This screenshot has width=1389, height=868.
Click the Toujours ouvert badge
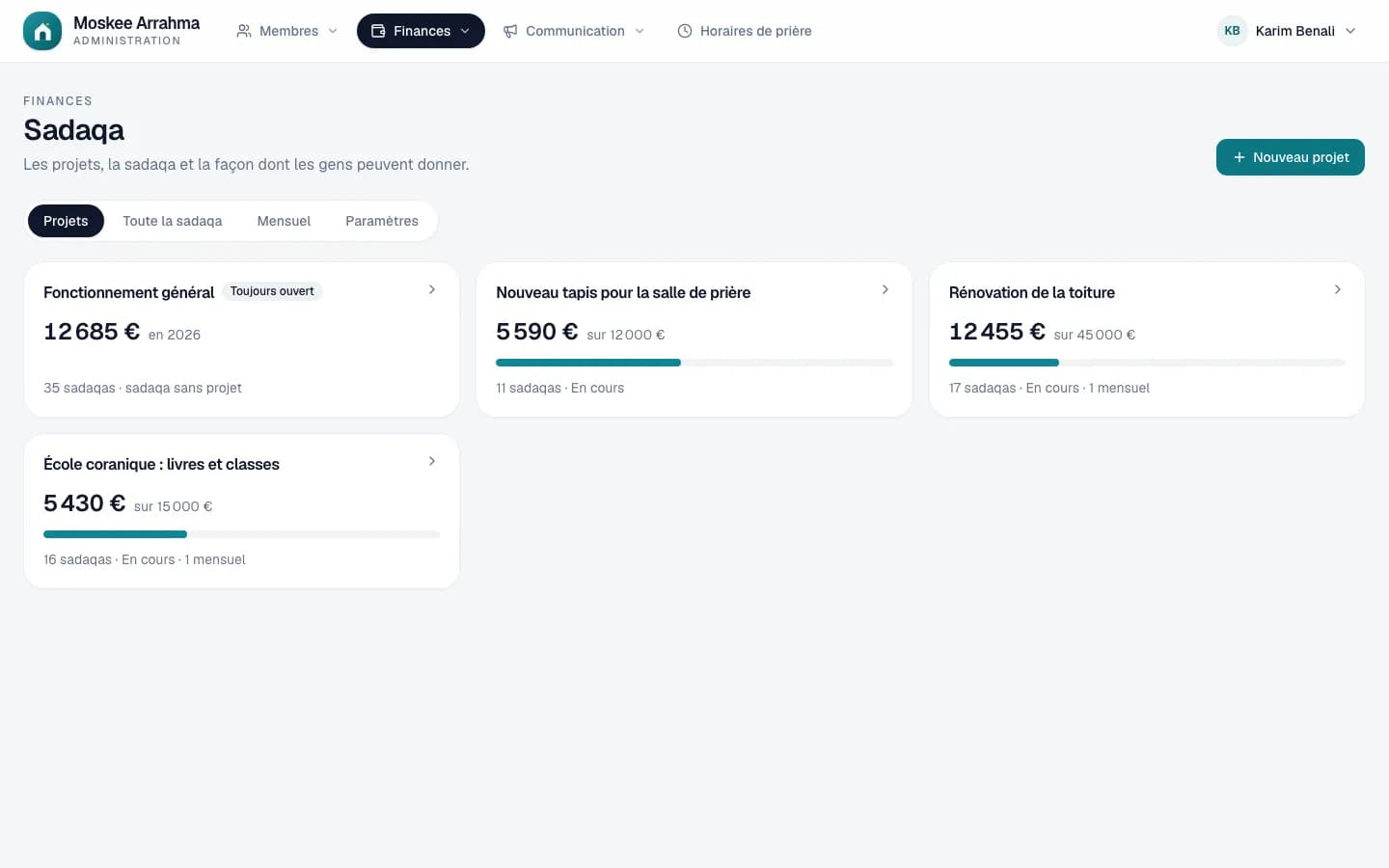coord(272,291)
